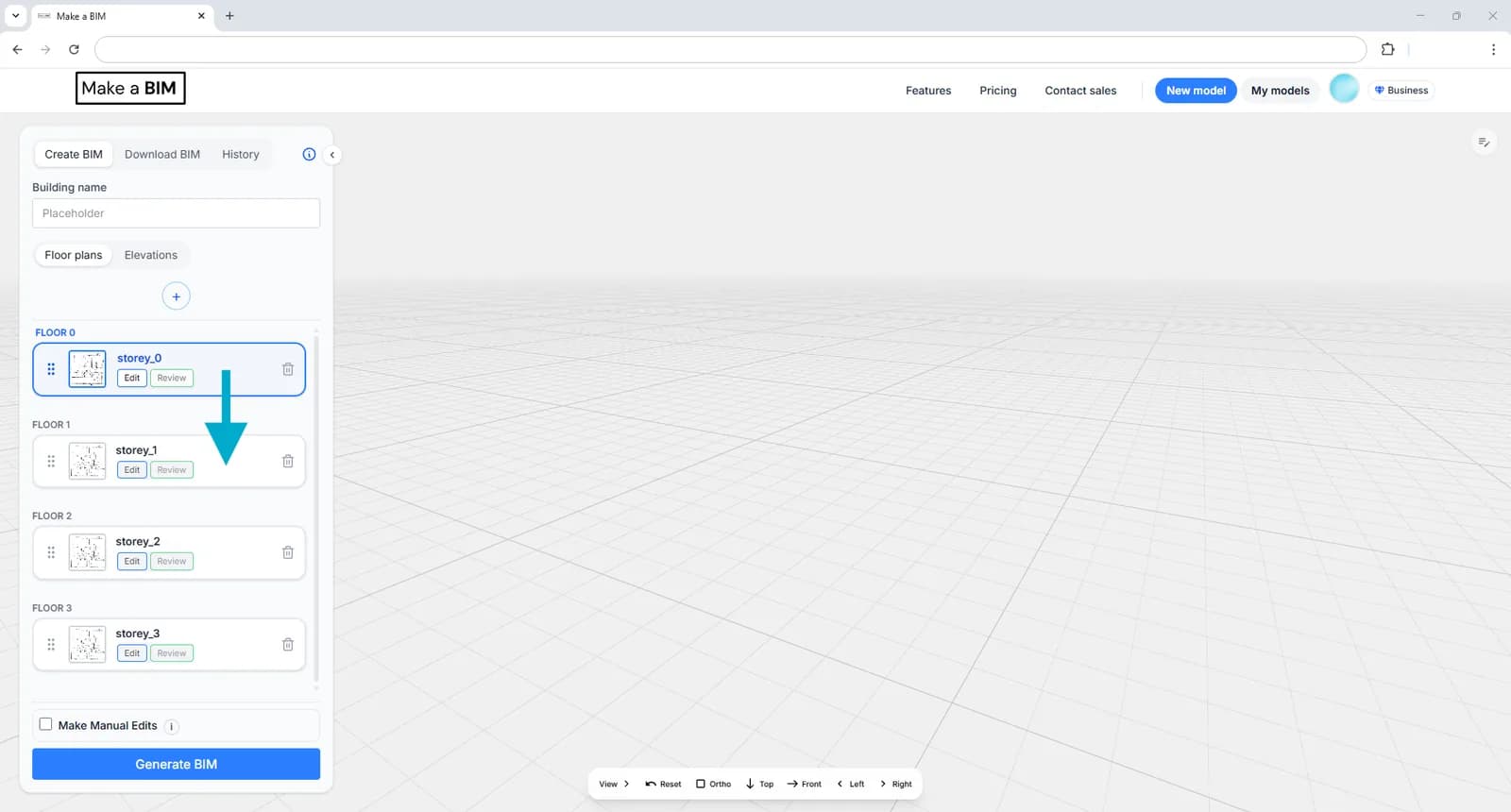Grab the storey_1 drag handle
The width and height of the screenshot is (1511, 812).
(x=51, y=461)
